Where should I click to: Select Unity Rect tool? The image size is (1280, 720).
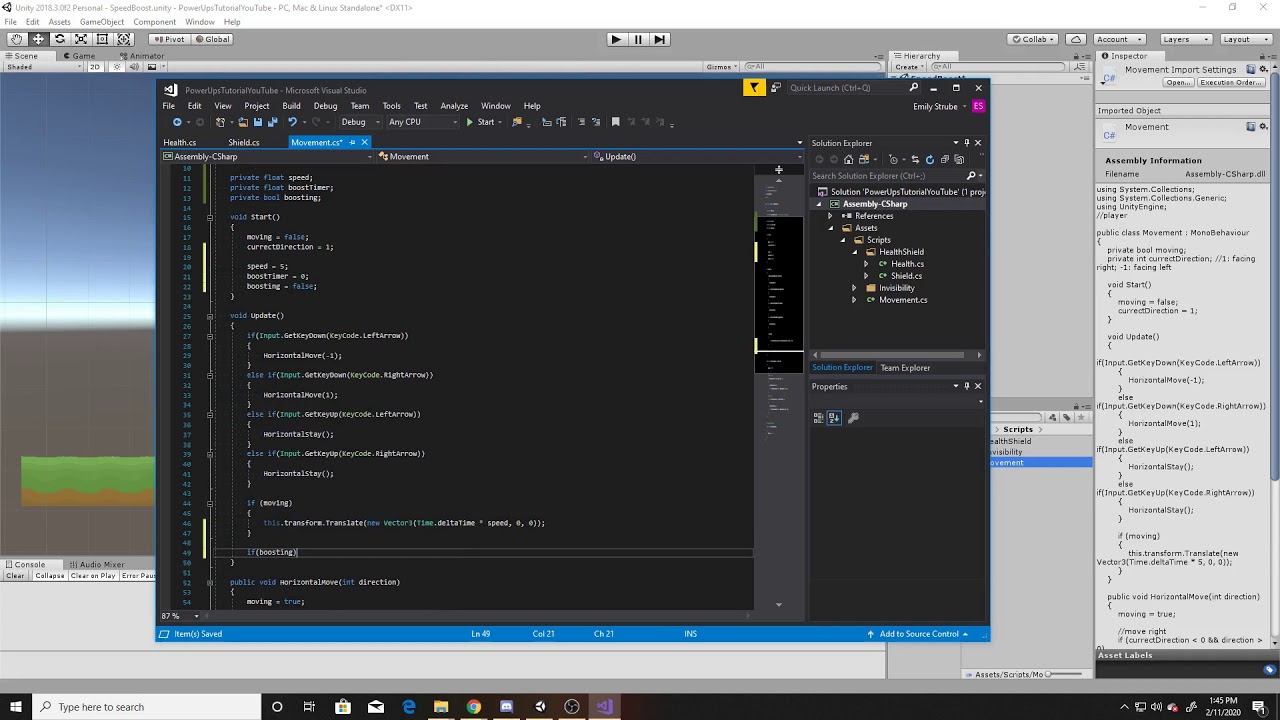102,39
